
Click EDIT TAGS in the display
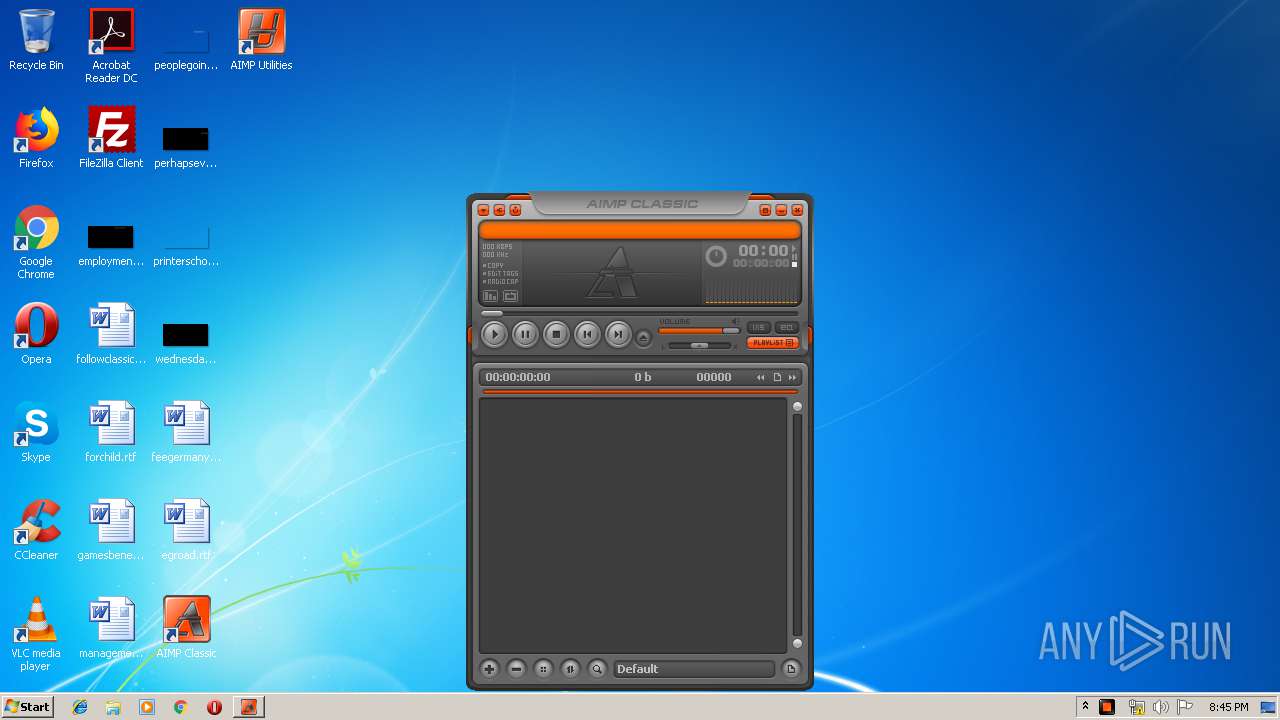click(500, 274)
